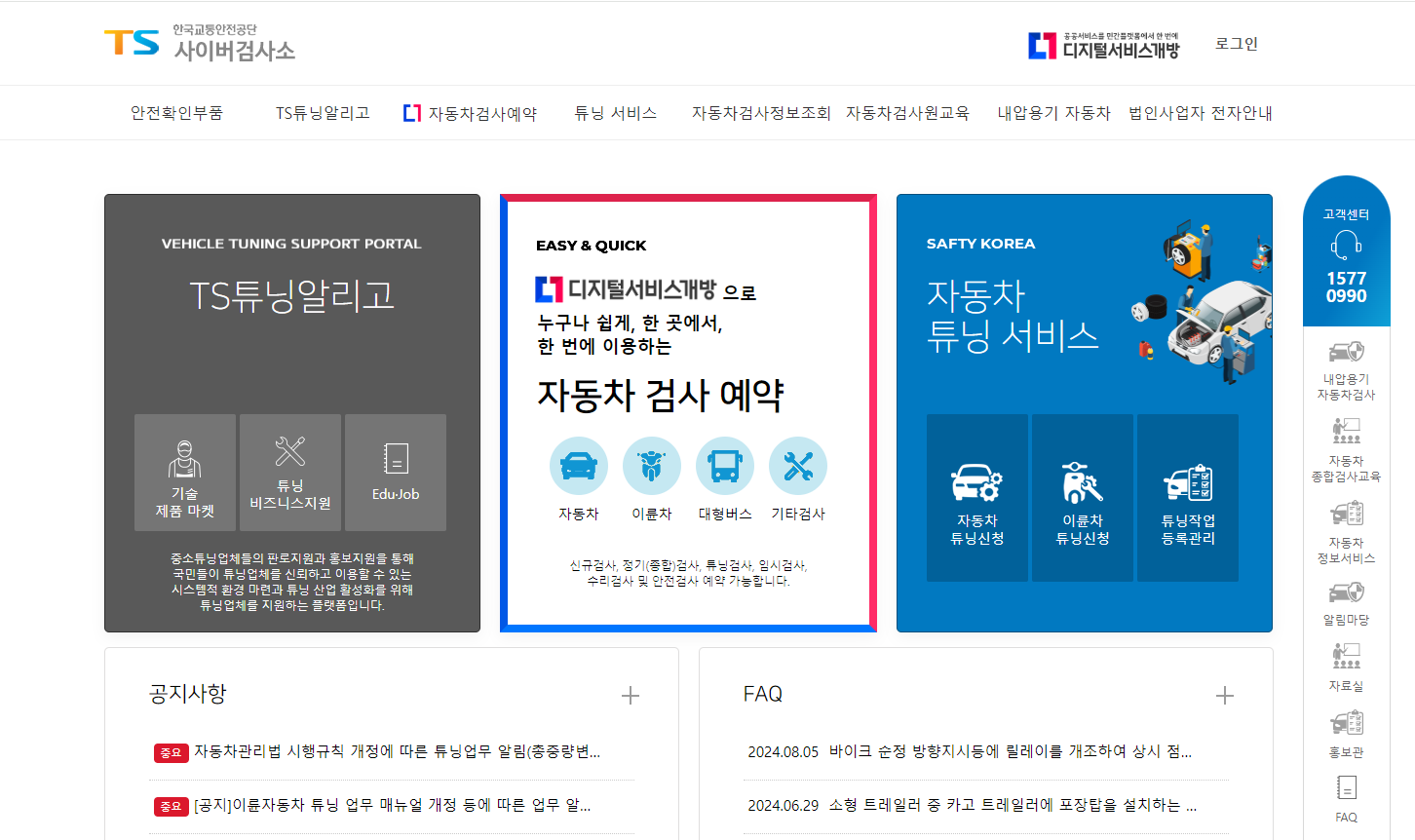Click the FAQ panel heading

coord(763,694)
